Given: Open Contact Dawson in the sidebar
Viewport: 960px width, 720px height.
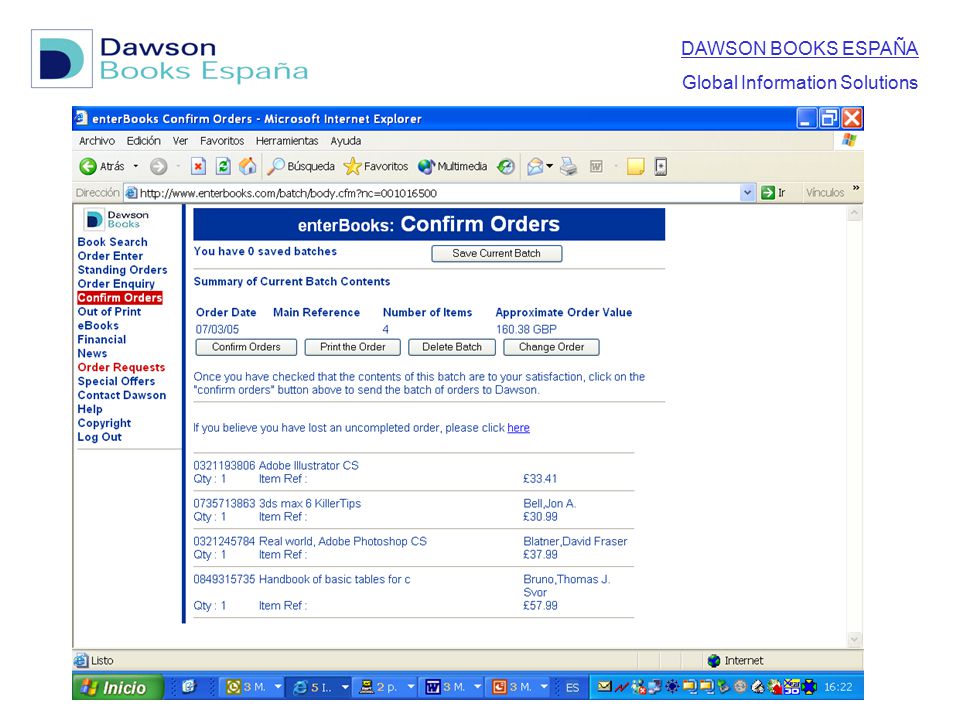Looking at the screenshot, I should 122,396.
